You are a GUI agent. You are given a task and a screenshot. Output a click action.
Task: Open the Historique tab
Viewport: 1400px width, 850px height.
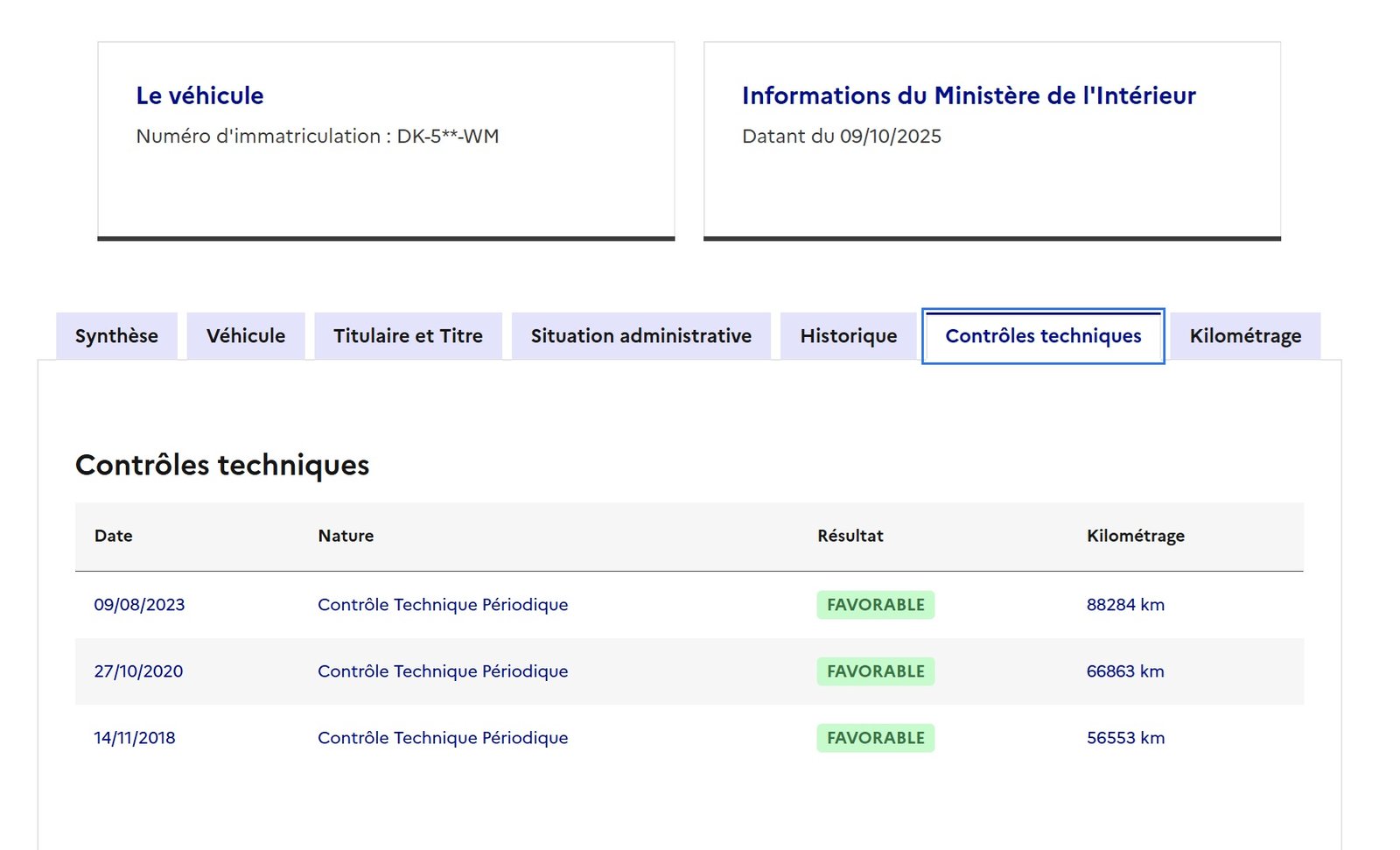click(x=848, y=336)
